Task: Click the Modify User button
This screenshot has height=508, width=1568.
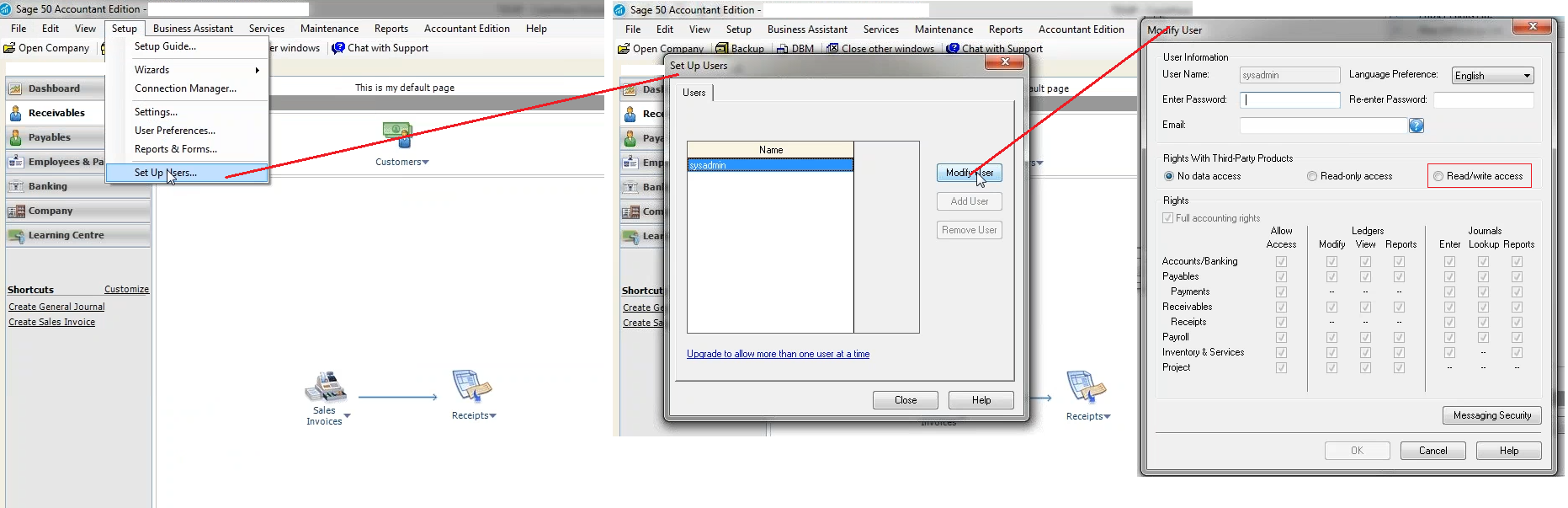Action: (x=970, y=173)
